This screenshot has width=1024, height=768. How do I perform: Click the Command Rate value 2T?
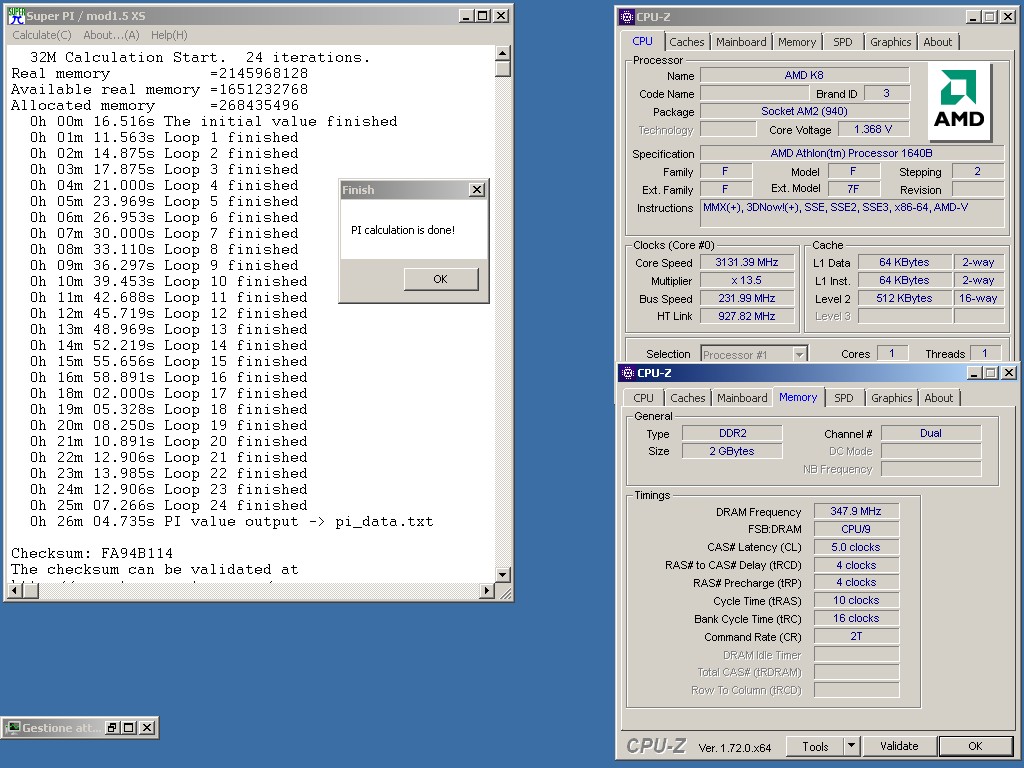[856, 637]
